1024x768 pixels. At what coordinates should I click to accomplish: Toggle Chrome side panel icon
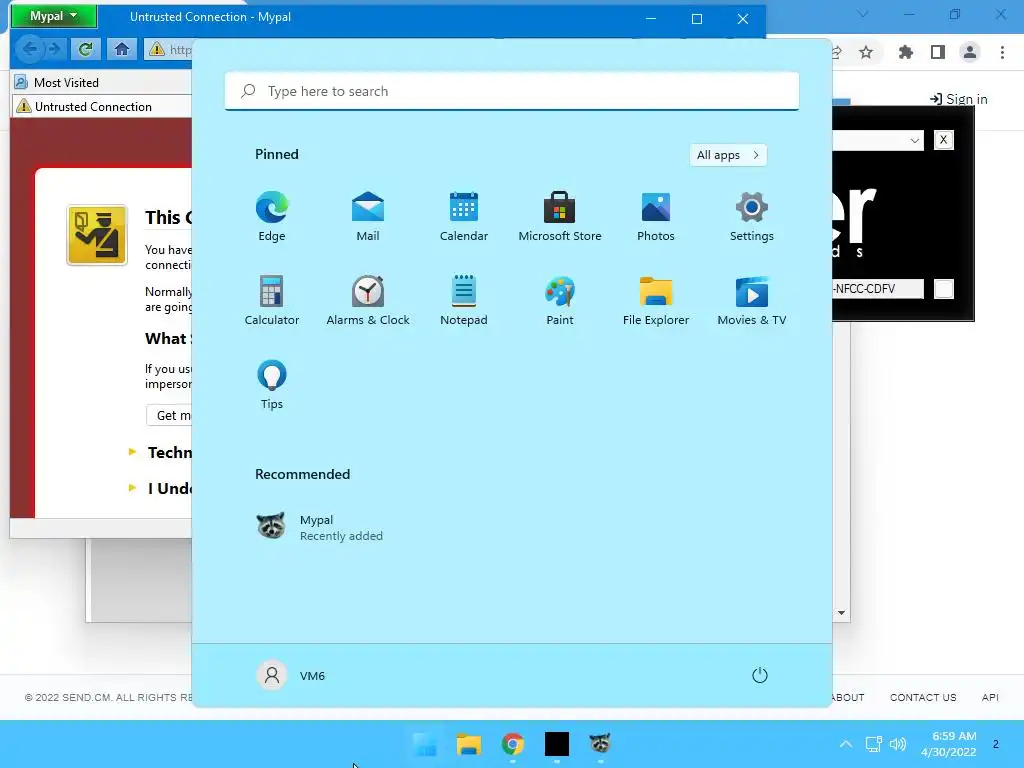click(938, 52)
